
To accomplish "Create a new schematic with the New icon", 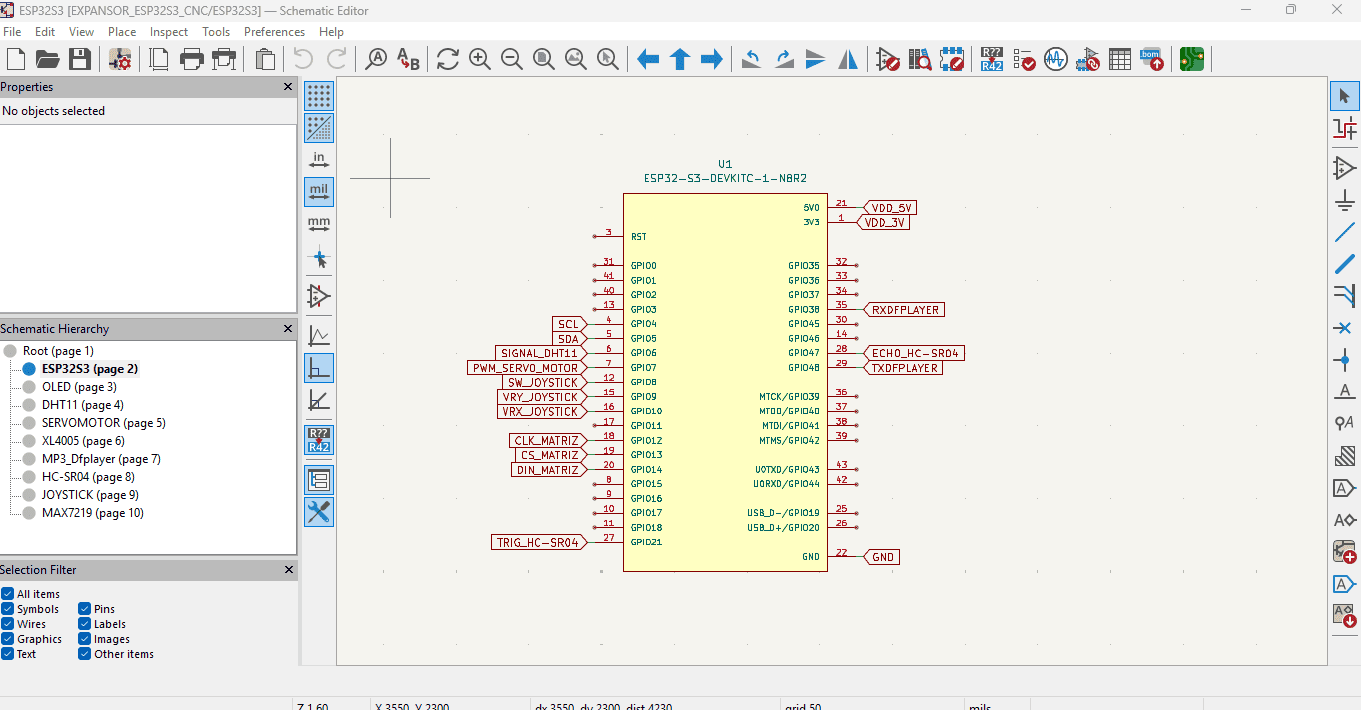I will coord(15,59).
